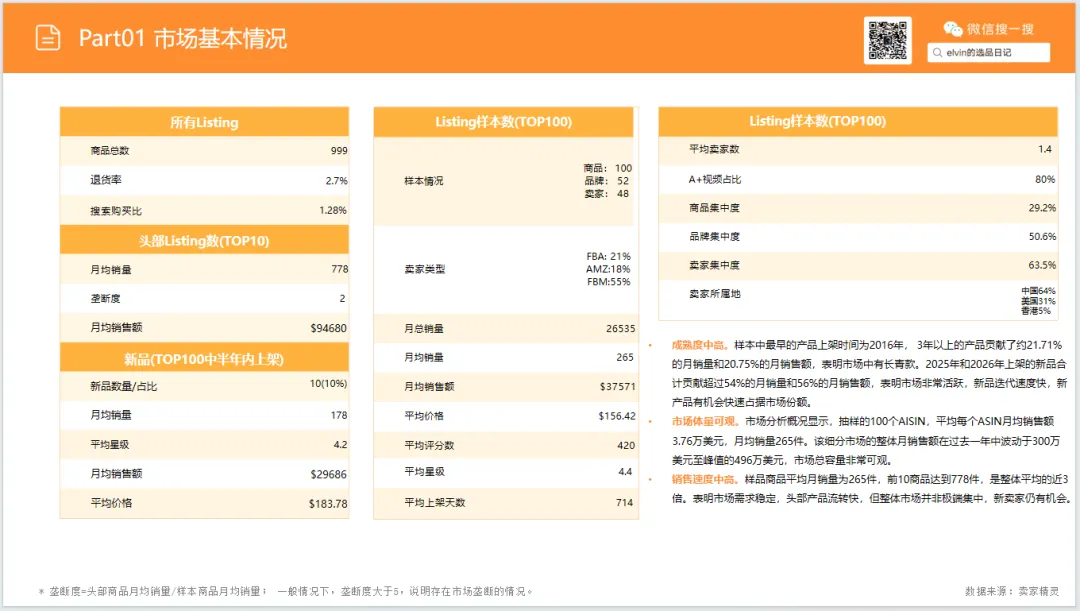
Task: Select the FBM:55% line
Action: (608, 282)
